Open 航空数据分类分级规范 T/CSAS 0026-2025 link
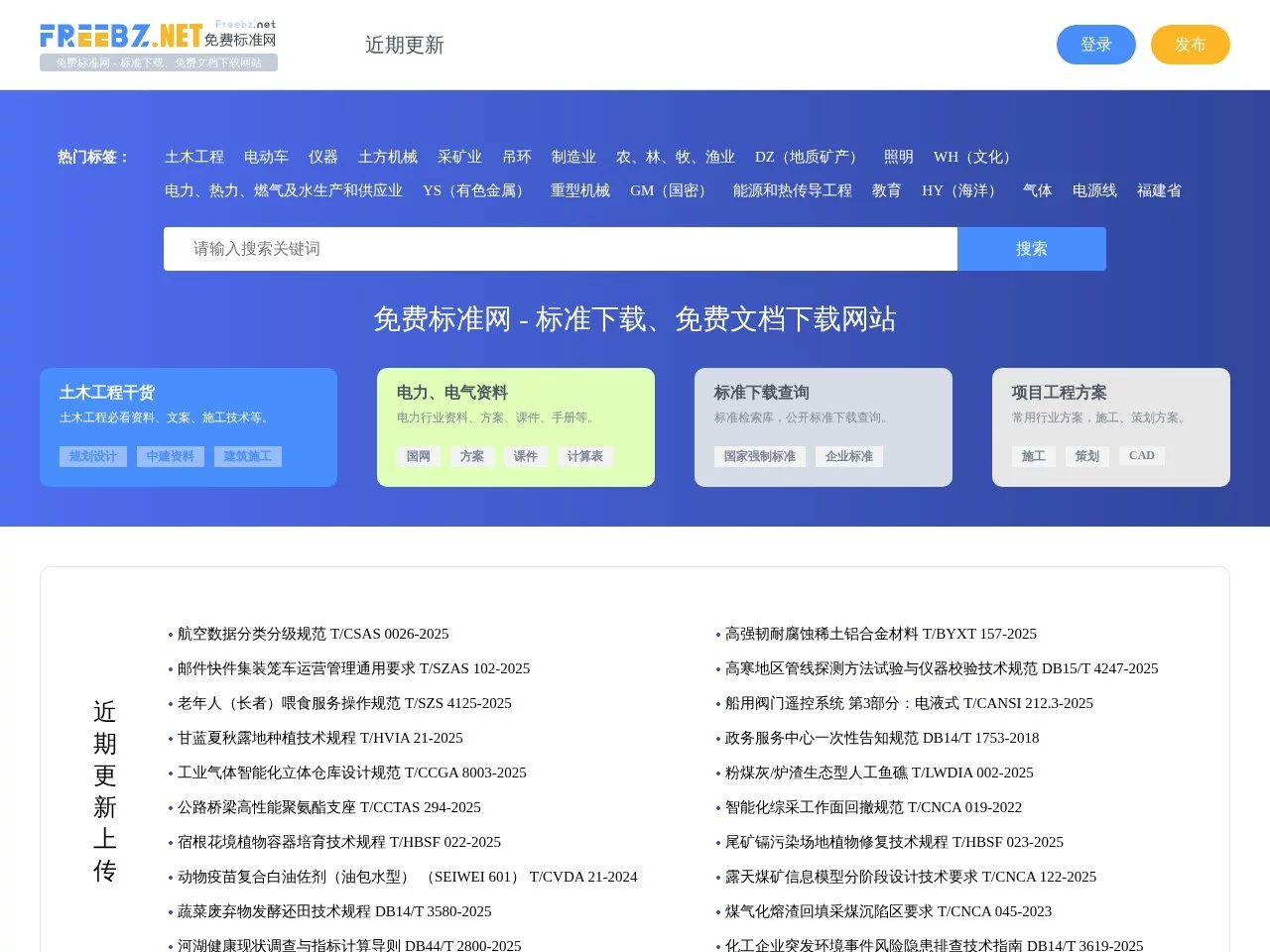 310,634
